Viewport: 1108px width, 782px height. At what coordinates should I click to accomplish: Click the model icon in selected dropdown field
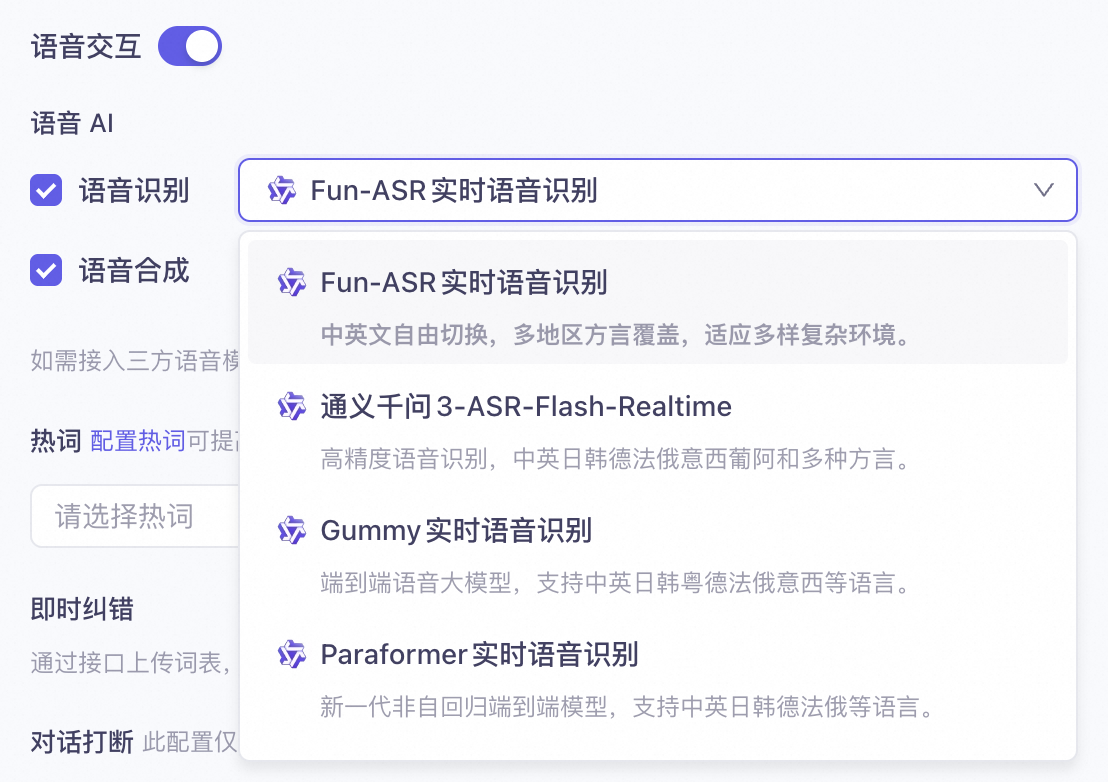(x=281, y=190)
